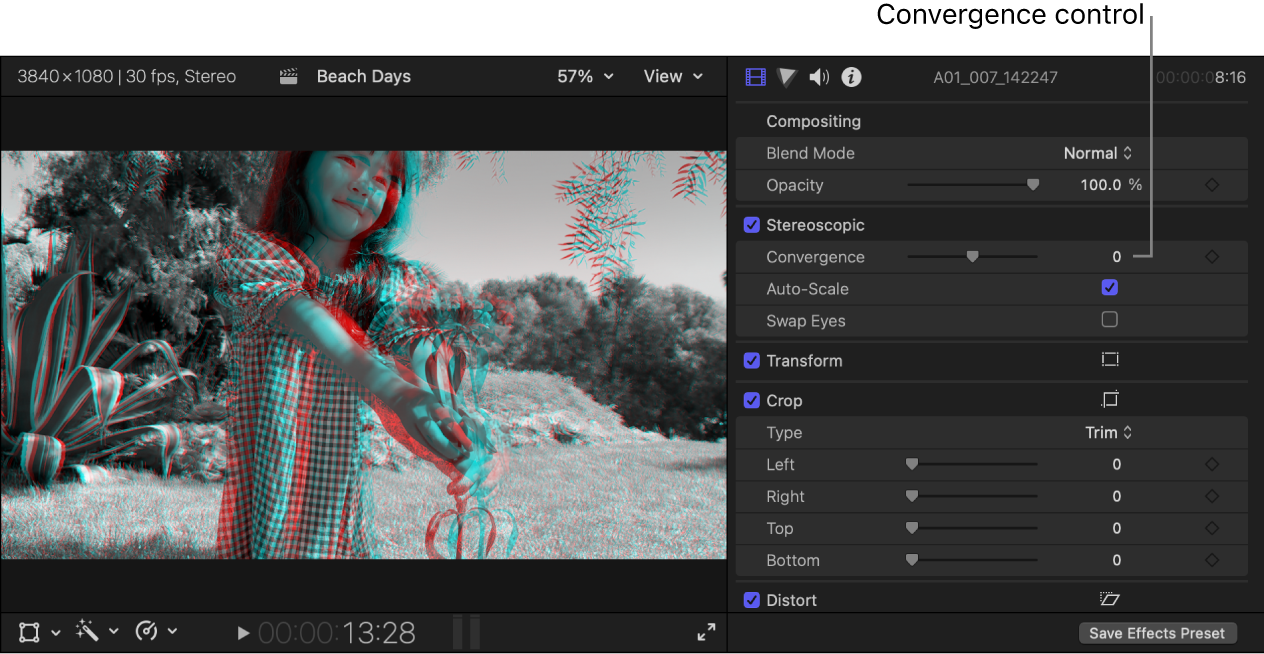
Task: Open the 57% zoom level menu
Action: point(584,76)
